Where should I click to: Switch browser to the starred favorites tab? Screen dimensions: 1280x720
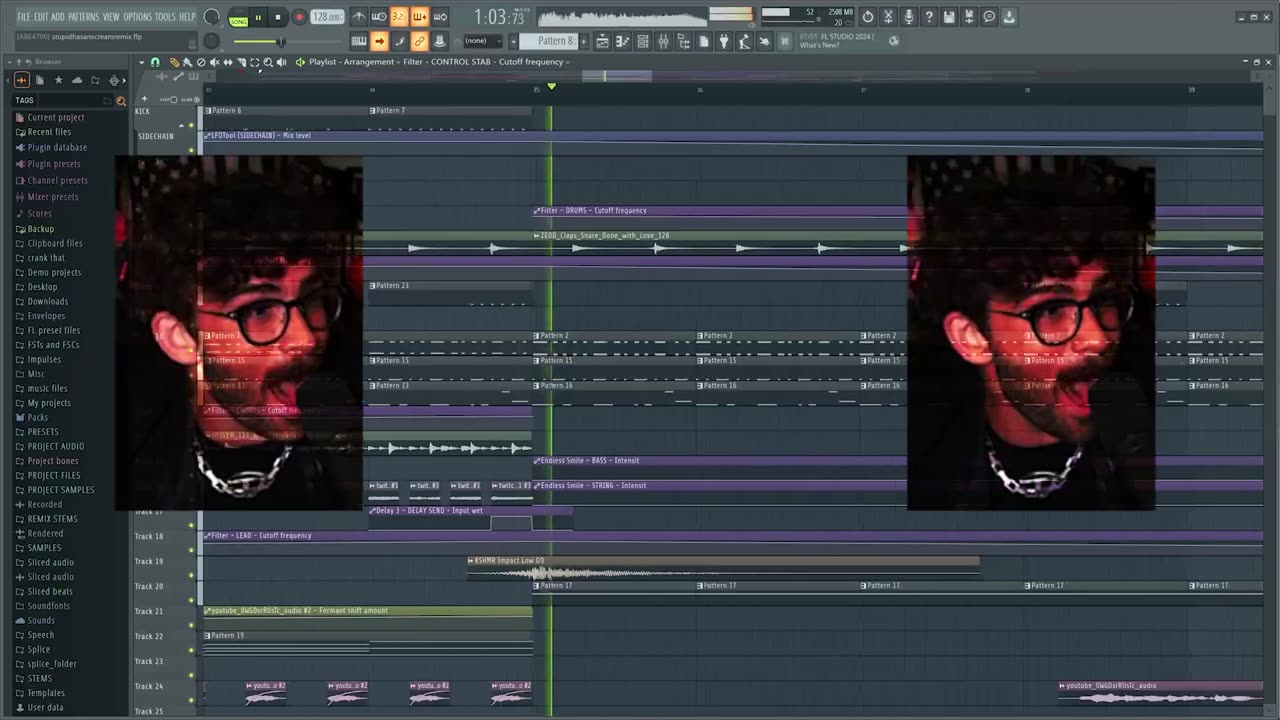(58, 80)
